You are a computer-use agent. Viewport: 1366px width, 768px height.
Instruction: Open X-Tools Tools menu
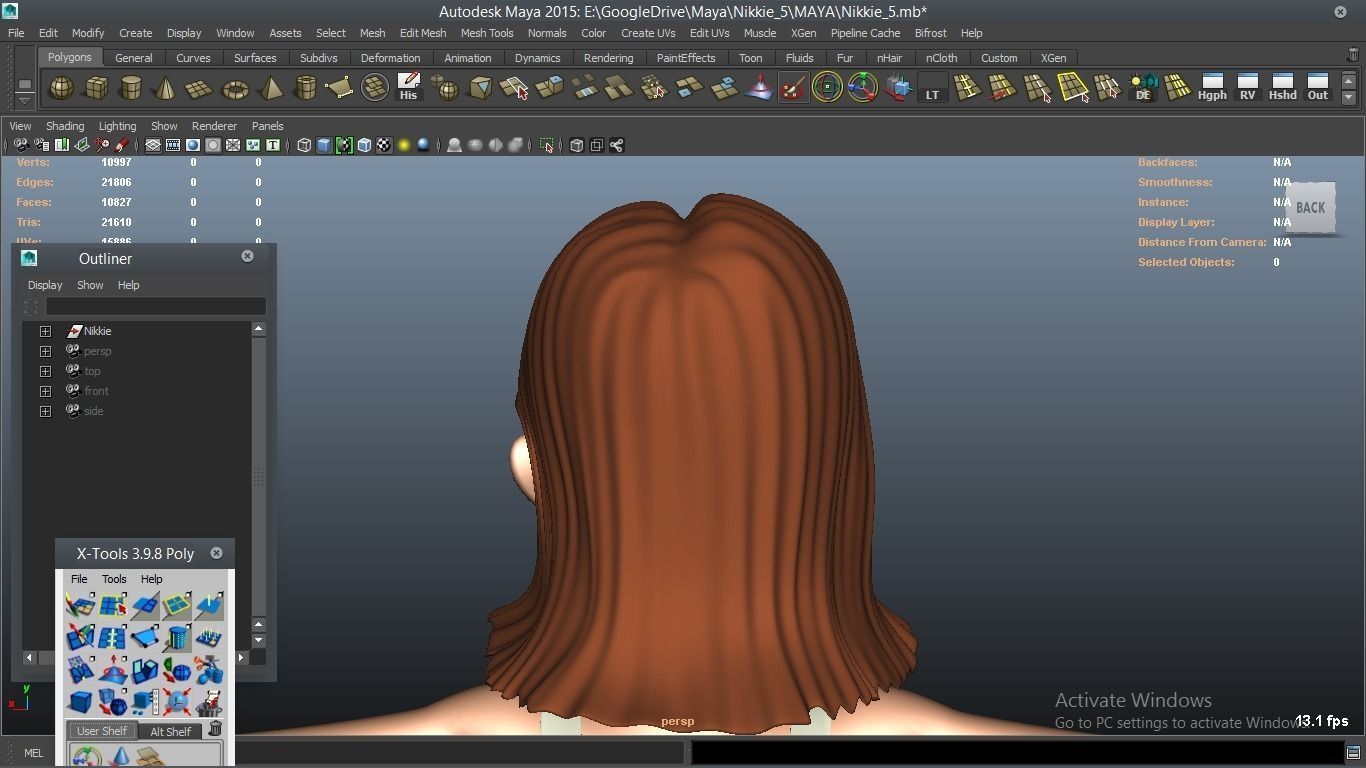click(114, 579)
